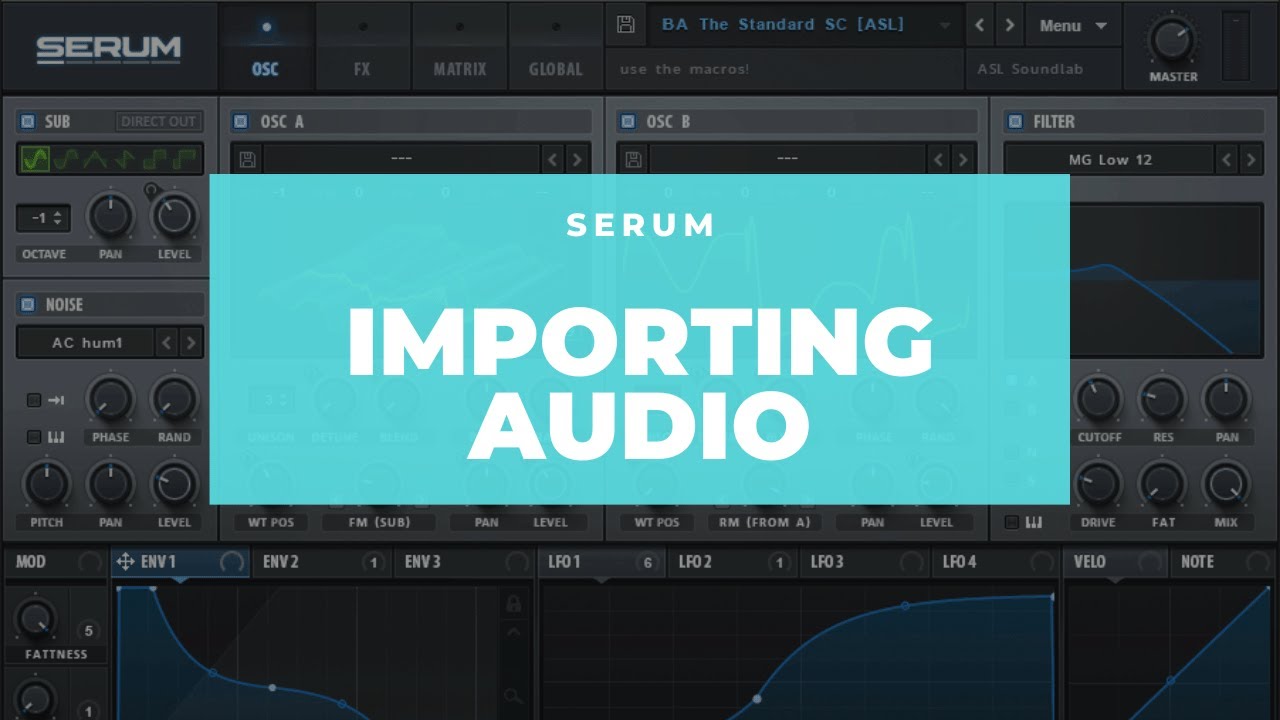Viewport: 1280px width, 720px height.
Task: Choose the last pulse-shaped sub waveform icon
Action: pyautogui.click(x=185, y=159)
